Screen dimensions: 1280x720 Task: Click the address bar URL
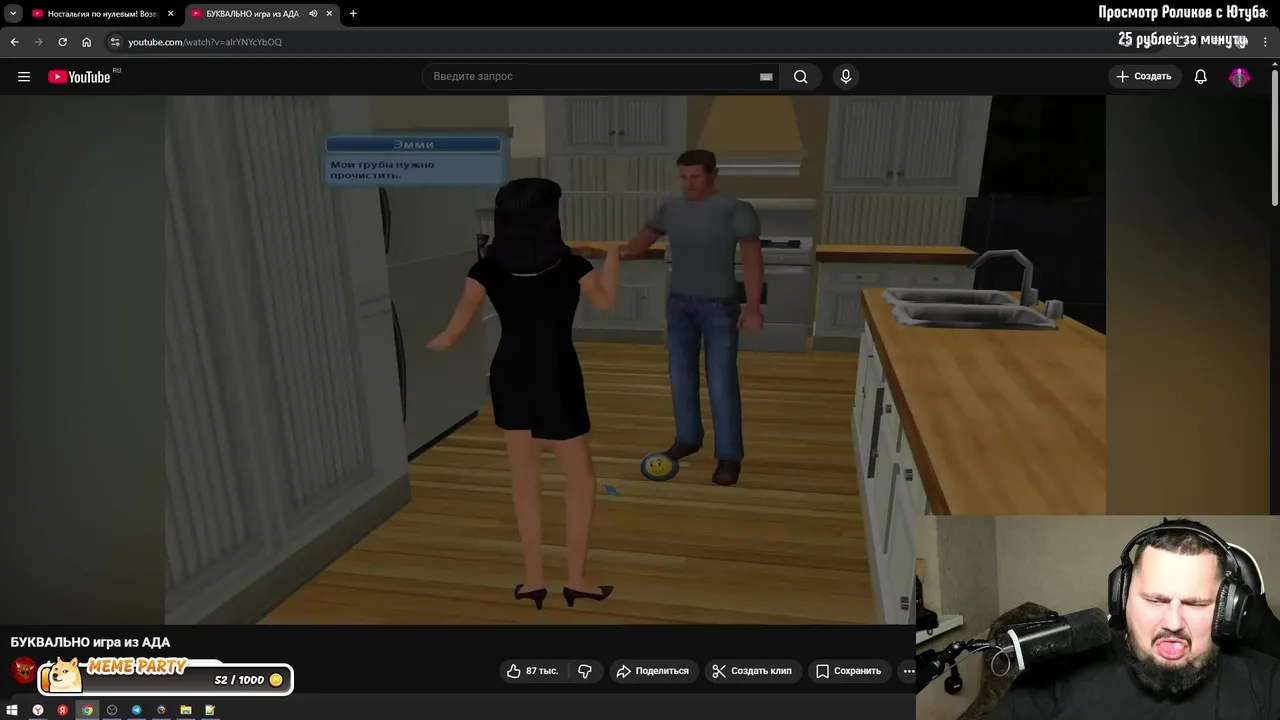[205, 42]
